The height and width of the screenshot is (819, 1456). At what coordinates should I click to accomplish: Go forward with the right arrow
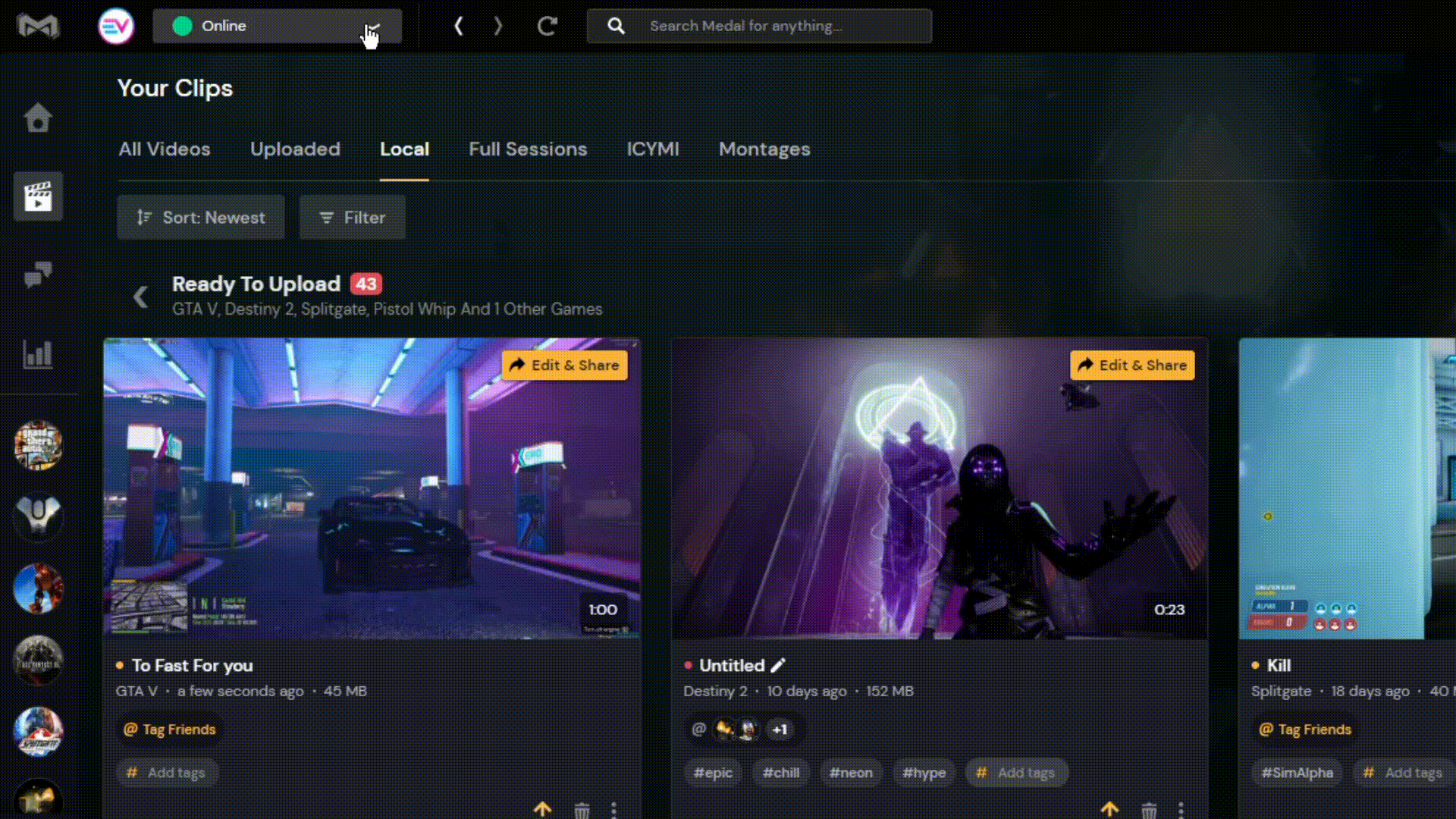[x=498, y=26]
